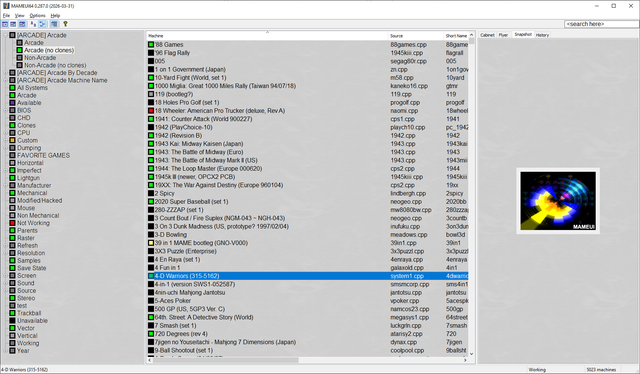640x374 pixels.
Task: Expand the Year folder node
Action: [x=6, y=351]
